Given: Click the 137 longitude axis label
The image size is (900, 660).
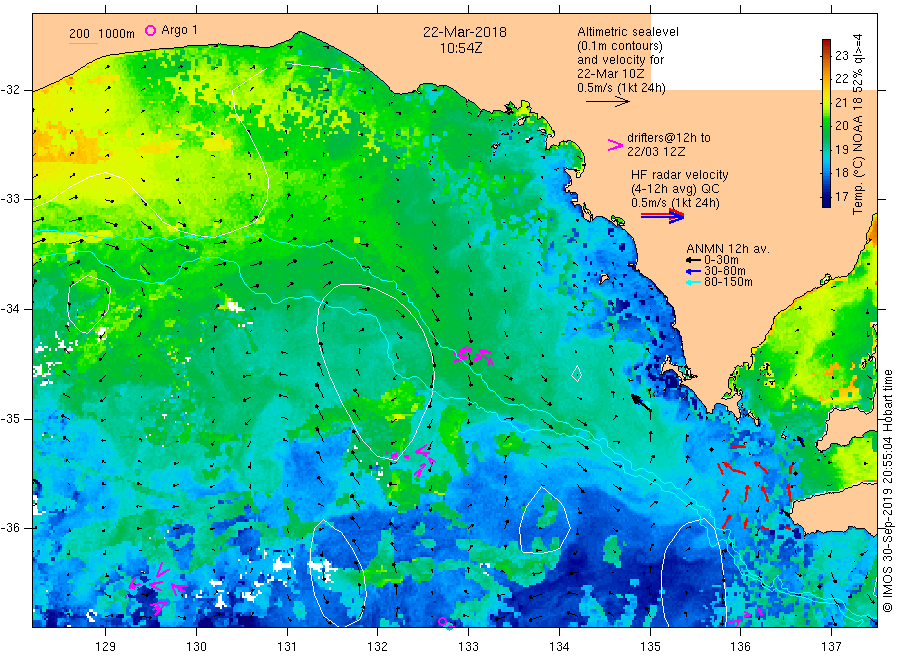Looking at the screenshot, I should tap(831, 647).
